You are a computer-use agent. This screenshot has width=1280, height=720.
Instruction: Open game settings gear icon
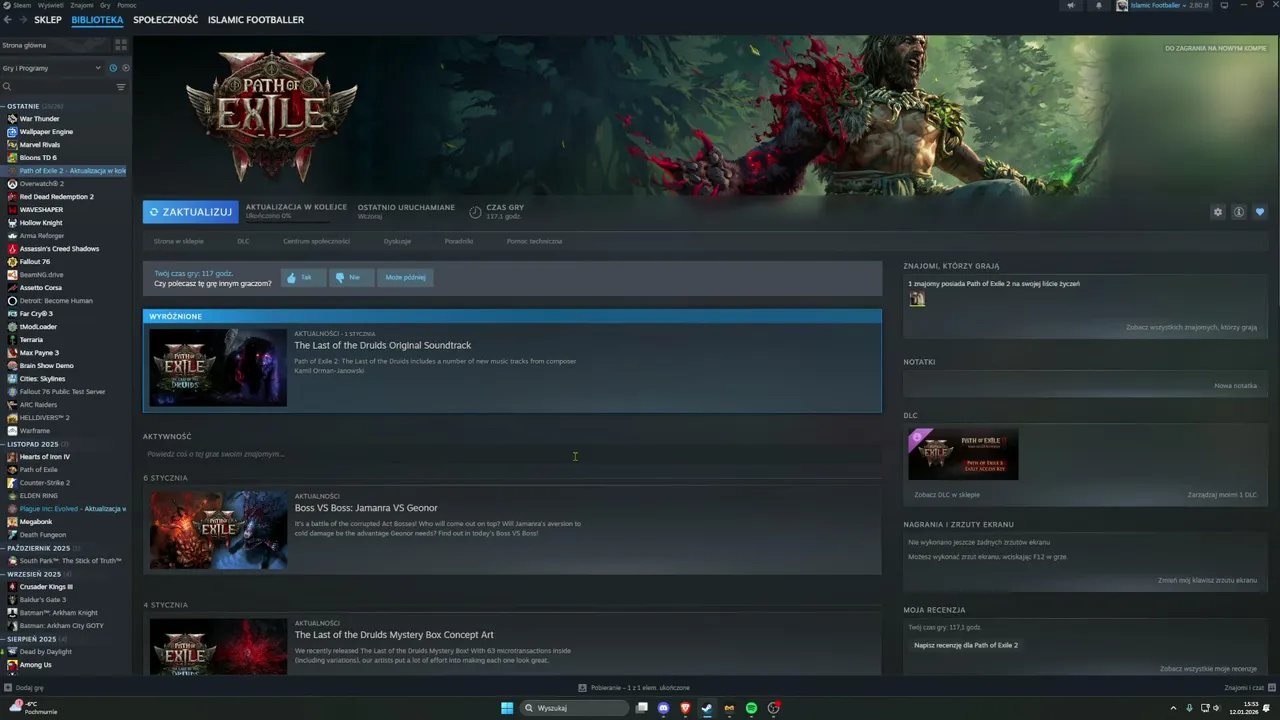point(1217,212)
